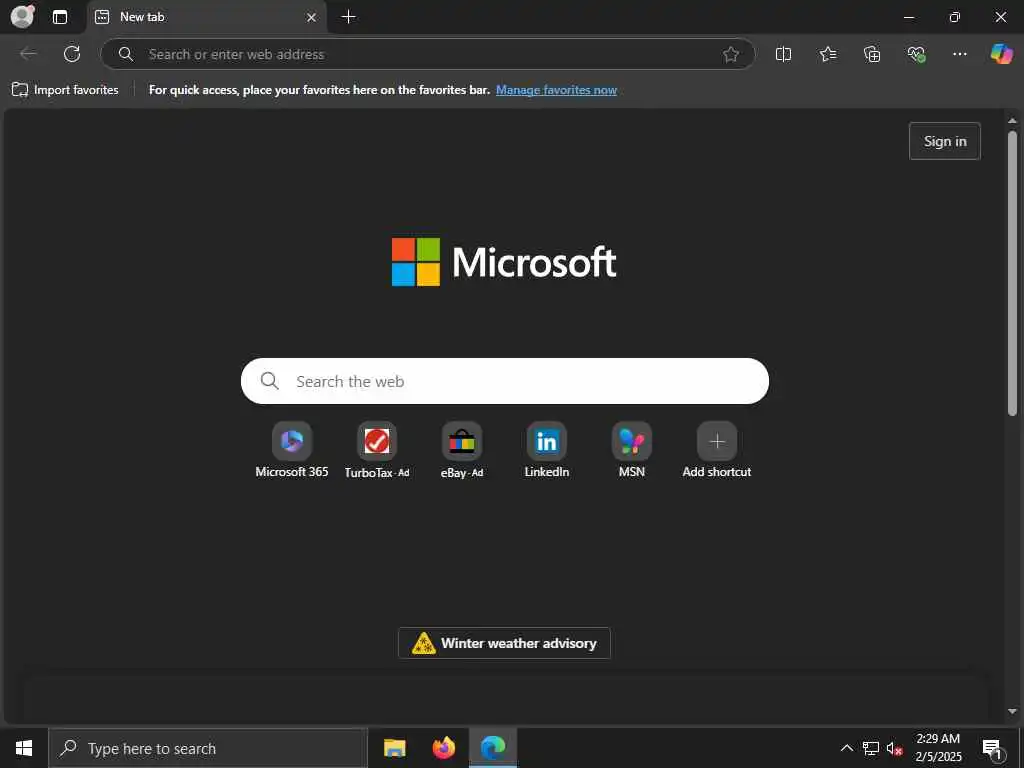Open TurboTax ad shortcut
Image resolution: width=1024 pixels, height=768 pixels.
(377, 450)
